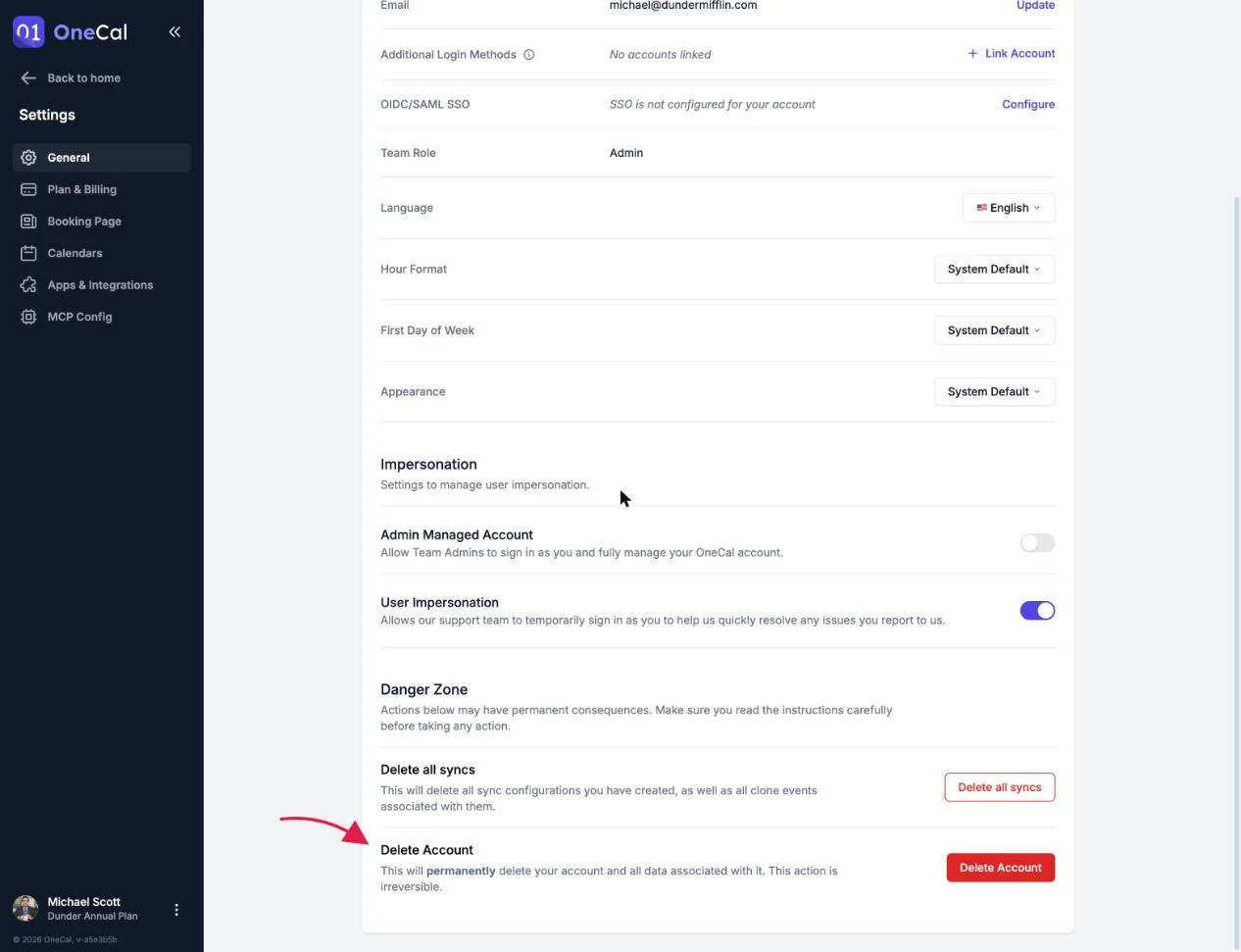Expand the Hour Format dropdown
Screen dimensions: 1241x952
994,270
